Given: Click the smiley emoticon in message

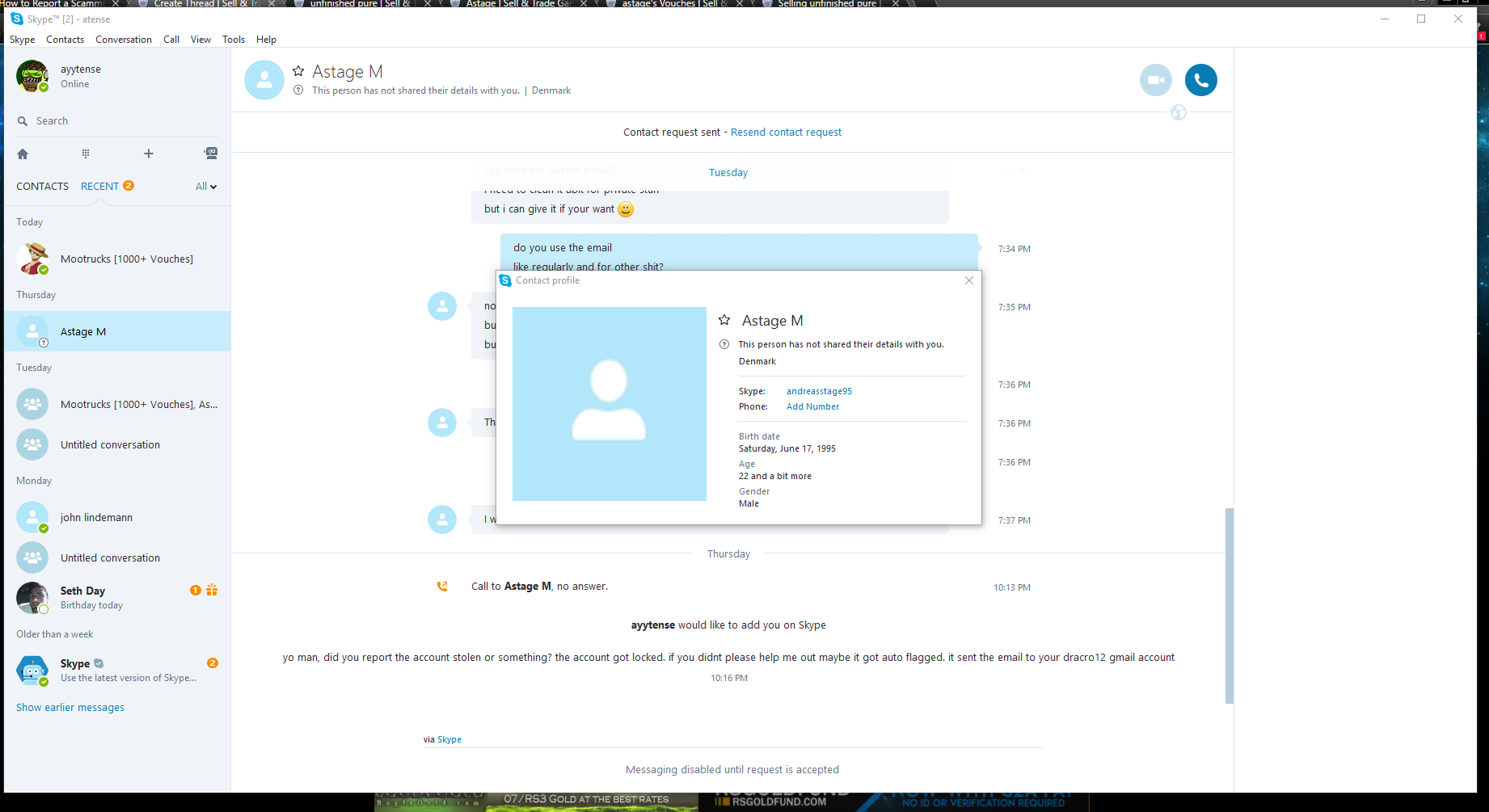Looking at the screenshot, I should click(x=626, y=209).
